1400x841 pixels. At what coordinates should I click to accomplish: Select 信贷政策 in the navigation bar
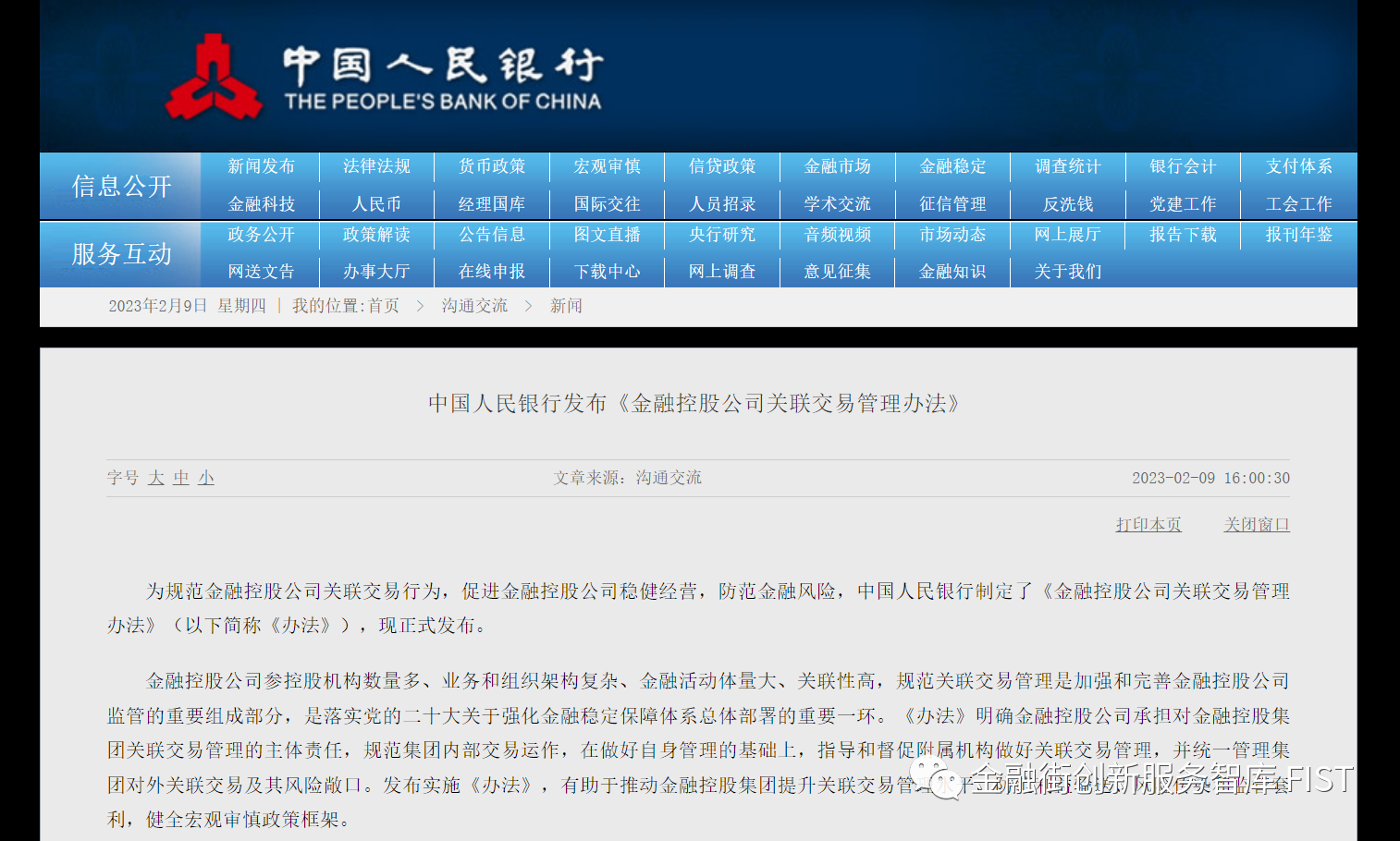pyautogui.click(x=722, y=166)
